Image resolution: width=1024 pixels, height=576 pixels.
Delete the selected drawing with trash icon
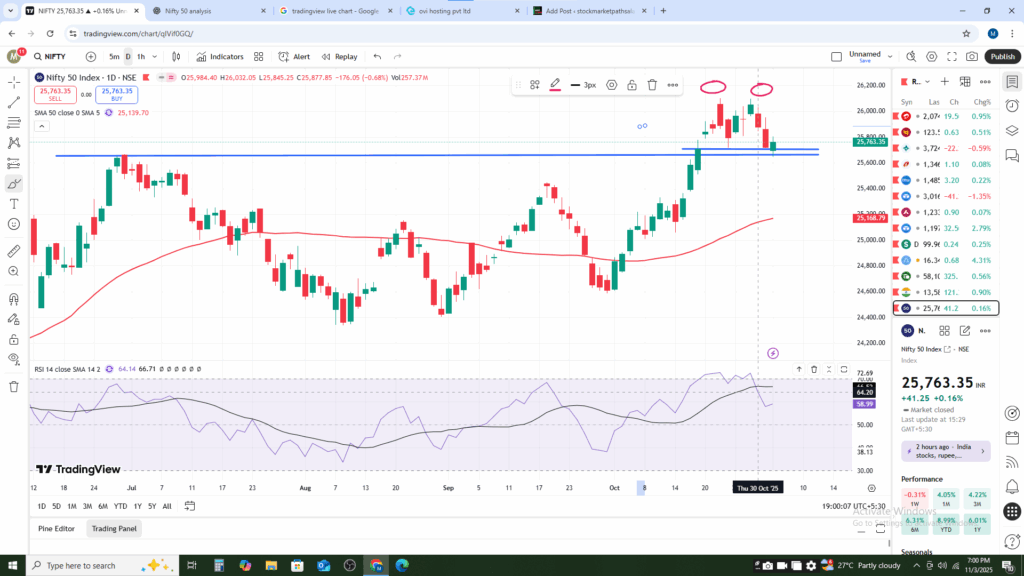coord(652,85)
